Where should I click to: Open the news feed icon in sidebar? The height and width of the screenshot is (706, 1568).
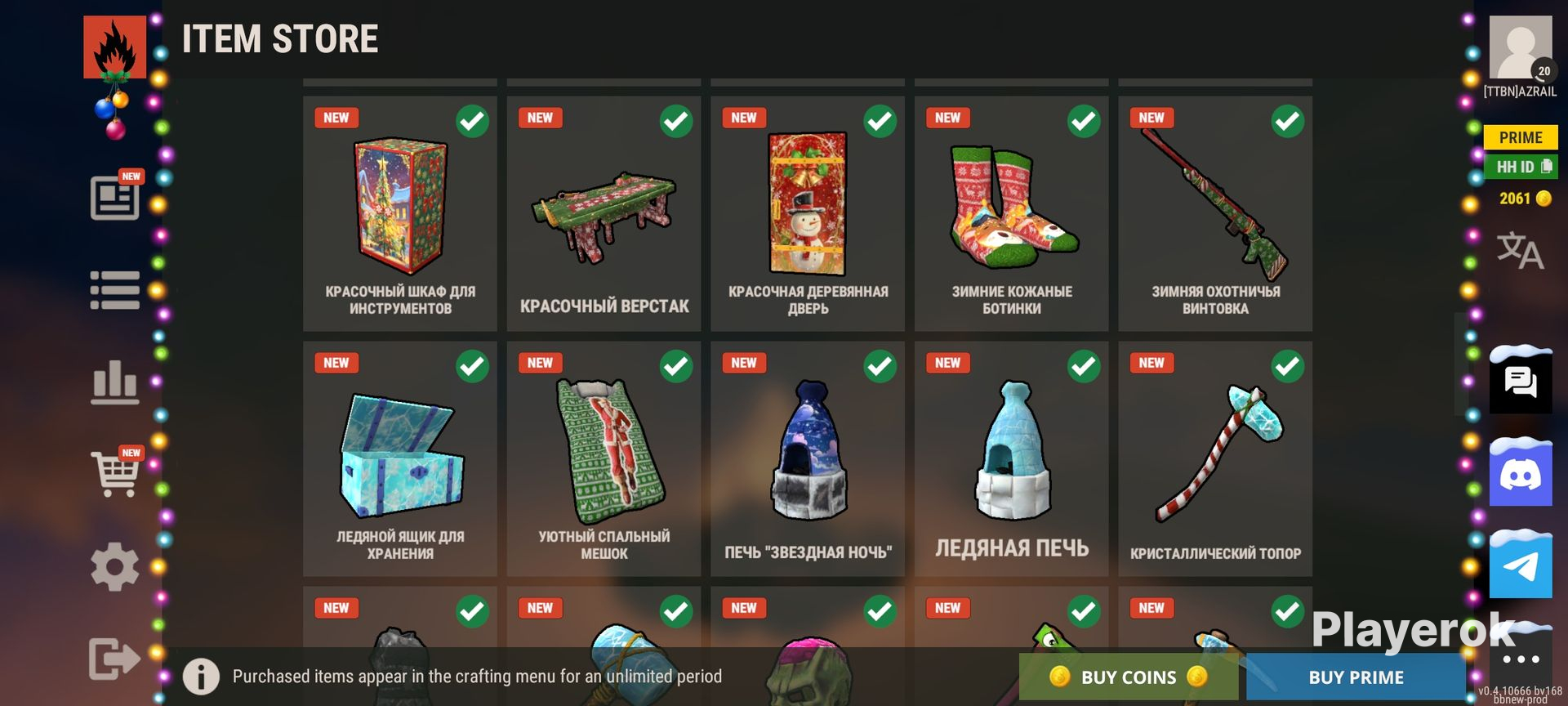[x=114, y=198]
